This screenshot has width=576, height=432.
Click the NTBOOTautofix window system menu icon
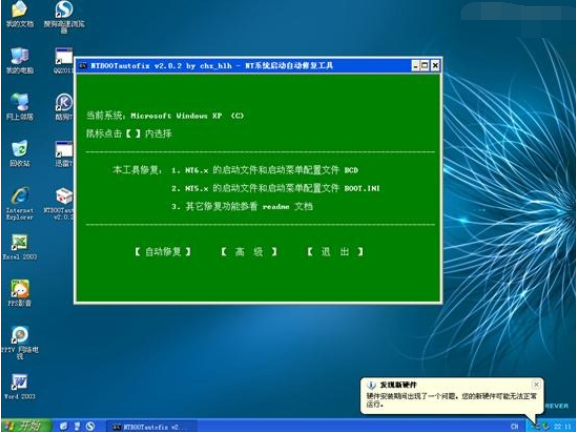tap(83, 66)
